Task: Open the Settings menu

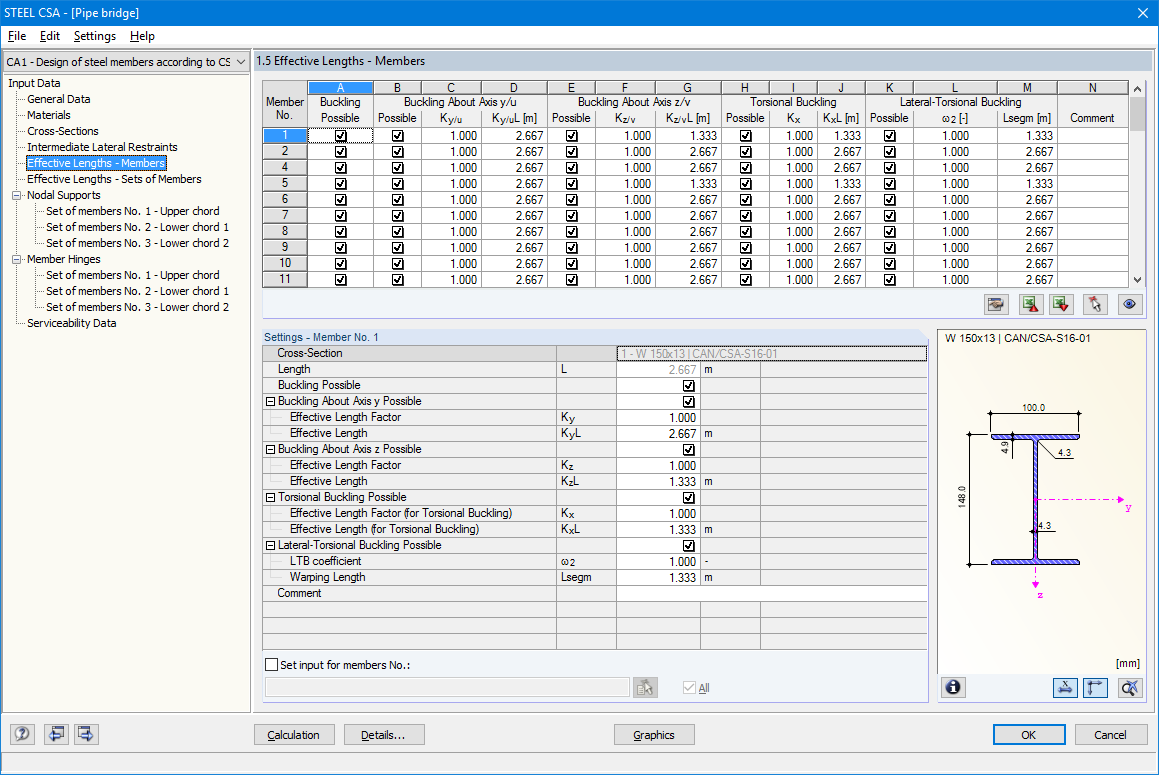Action: tap(95, 36)
